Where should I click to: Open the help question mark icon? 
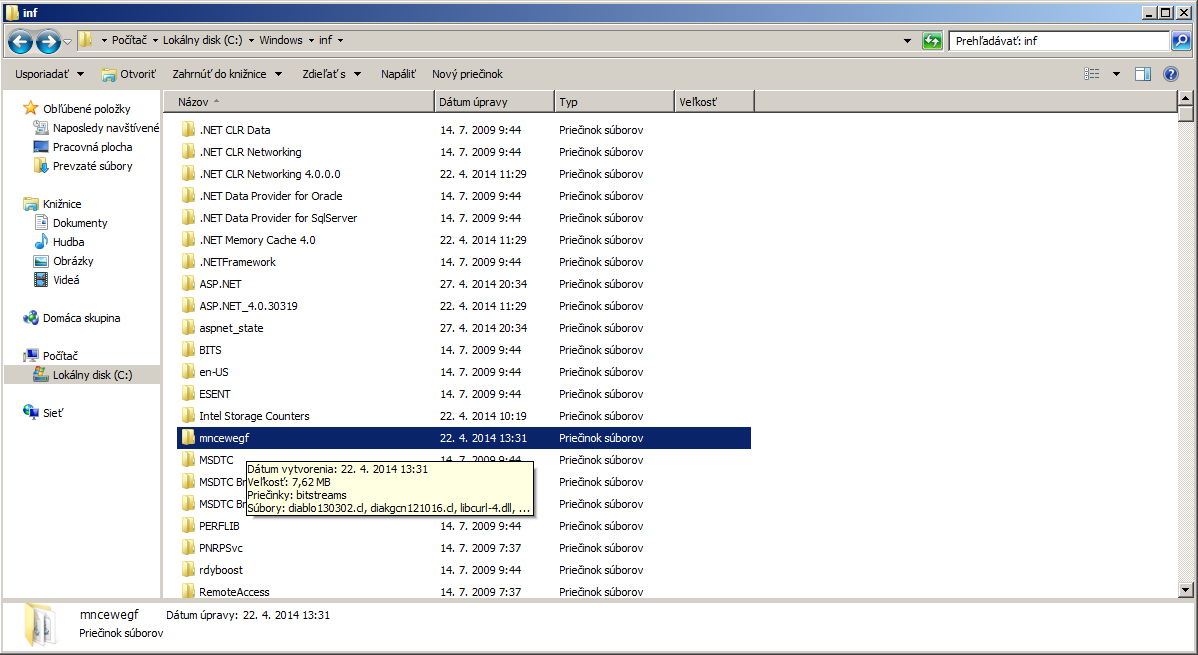click(x=1171, y=74)
